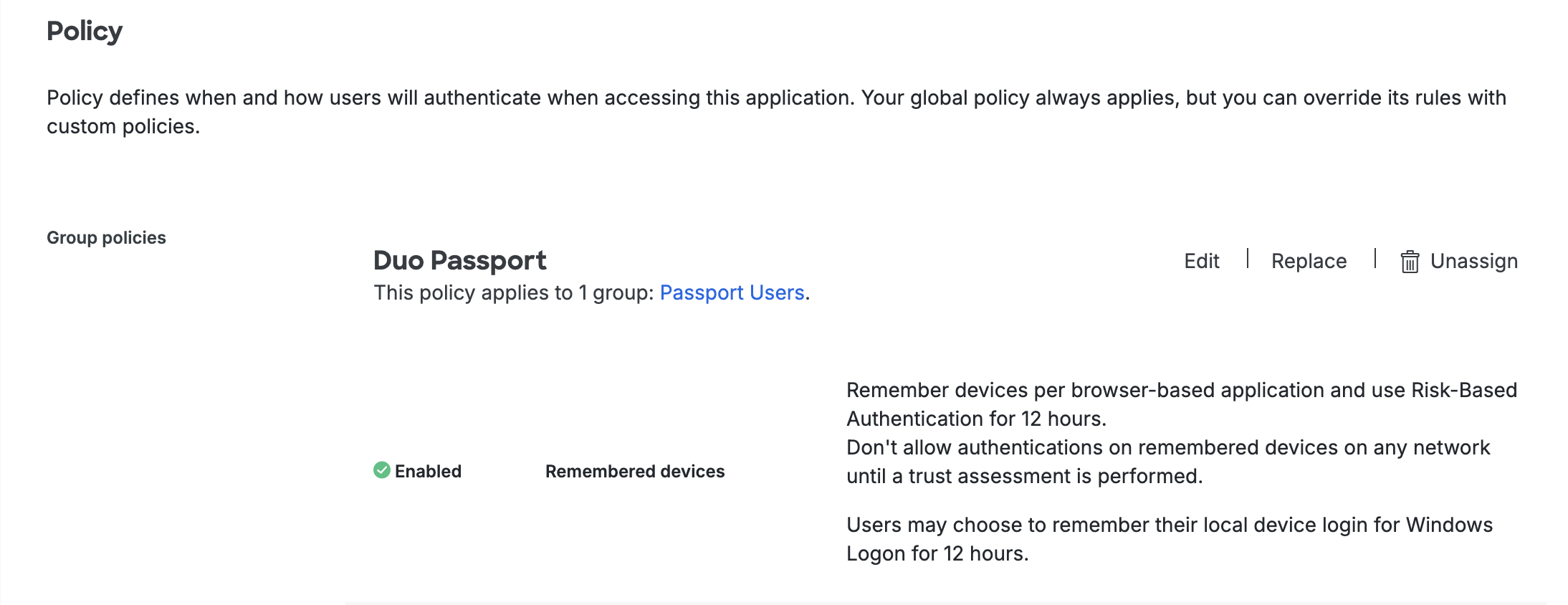Click the "Users may choose to remember" sentence
The image size is (1568, 605).
(1169, 525)
